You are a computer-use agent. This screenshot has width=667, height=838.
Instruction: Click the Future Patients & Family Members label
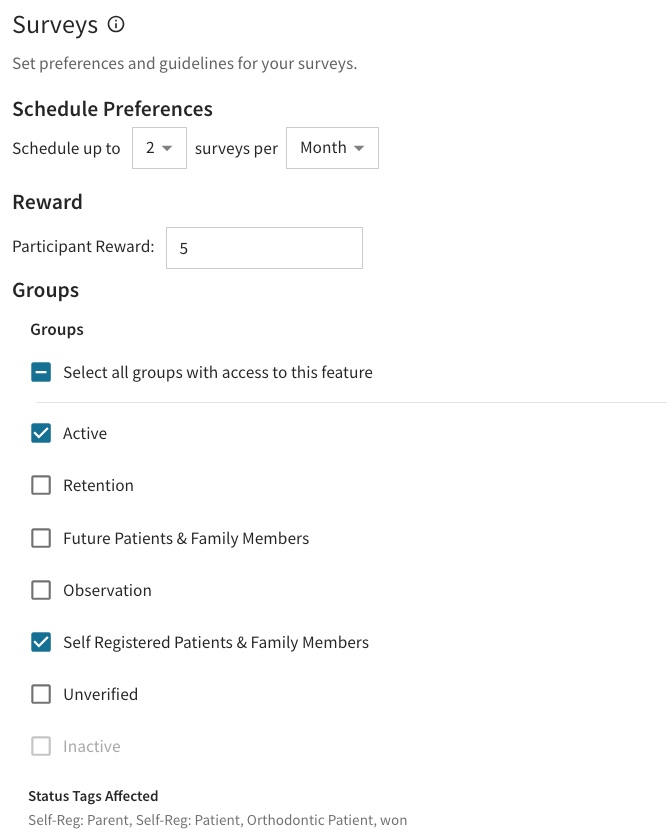coord(186,538)
